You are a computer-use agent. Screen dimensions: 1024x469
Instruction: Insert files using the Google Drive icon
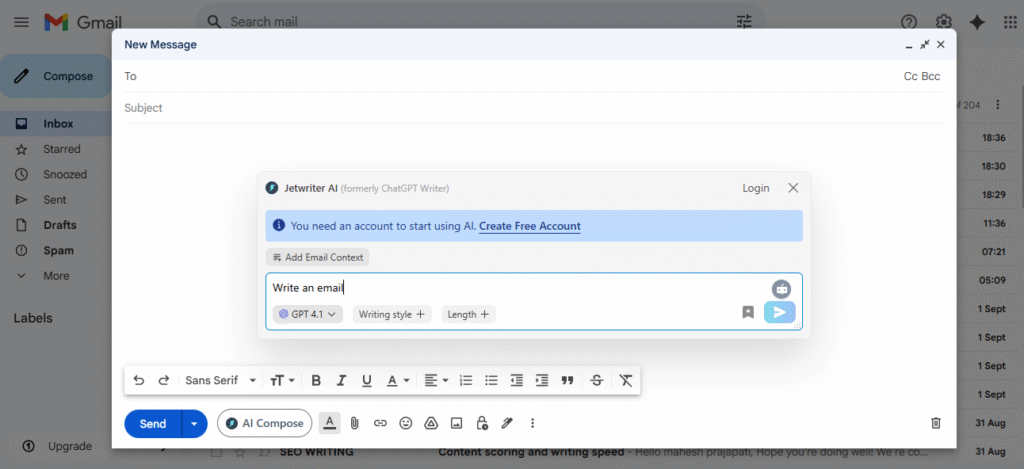coord(431,423)
